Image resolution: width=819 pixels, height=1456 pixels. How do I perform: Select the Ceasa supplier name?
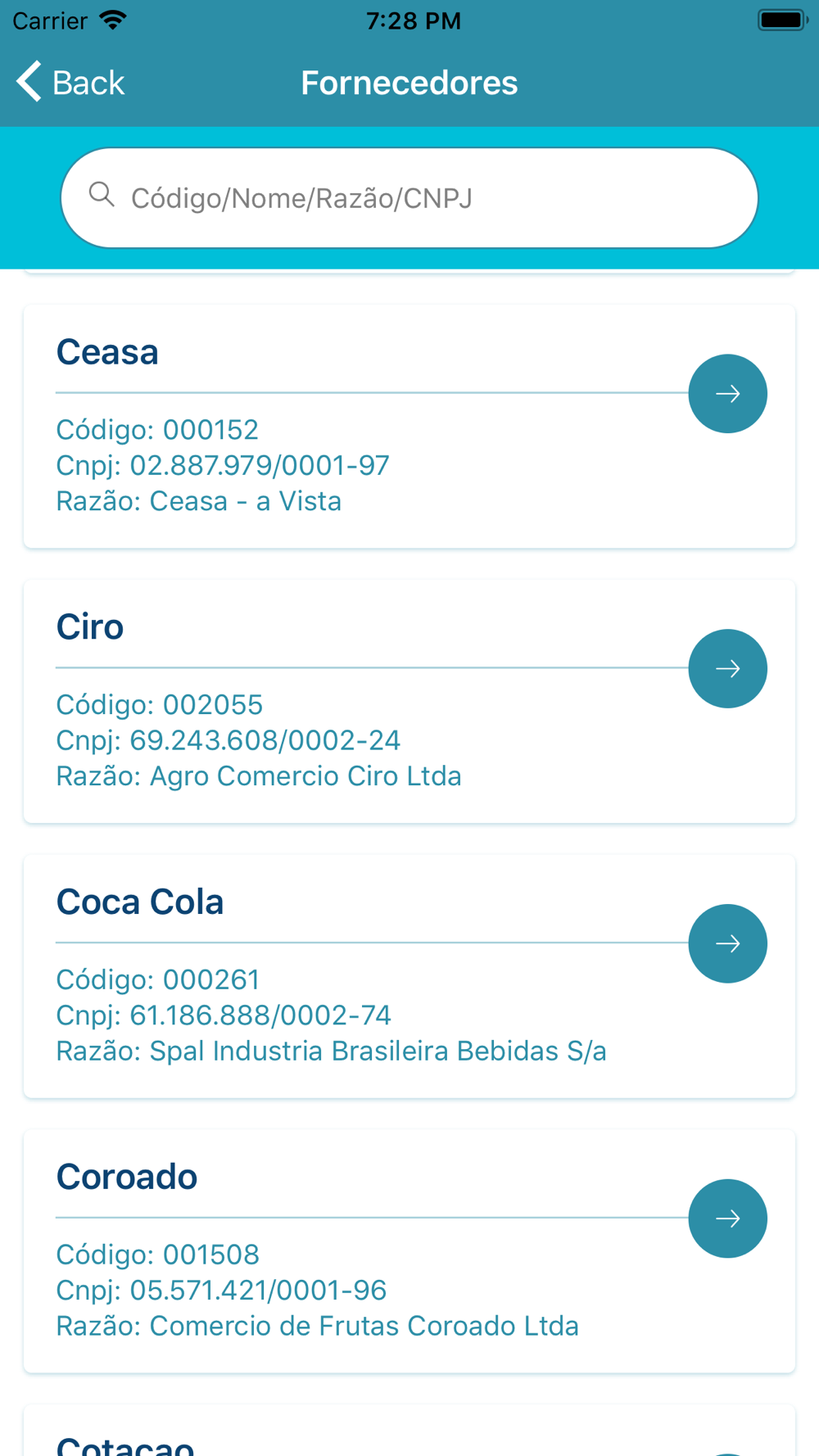click(107, 352)
